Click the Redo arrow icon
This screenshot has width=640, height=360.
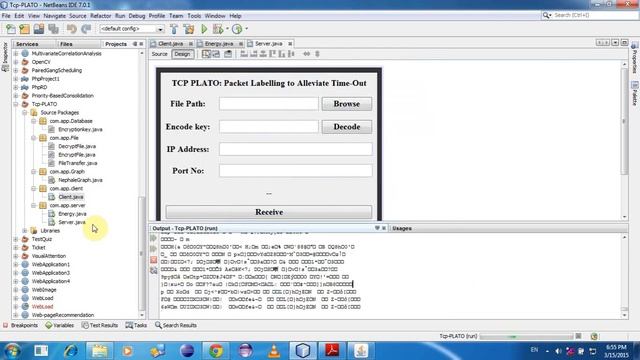(x=86, y=29)
